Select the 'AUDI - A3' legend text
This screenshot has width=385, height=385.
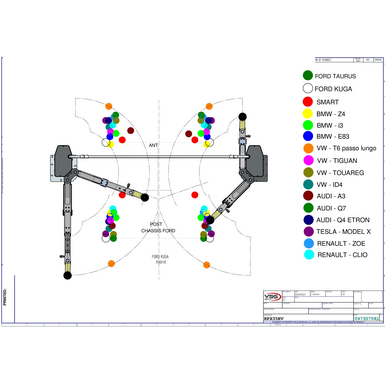(331, 196)
